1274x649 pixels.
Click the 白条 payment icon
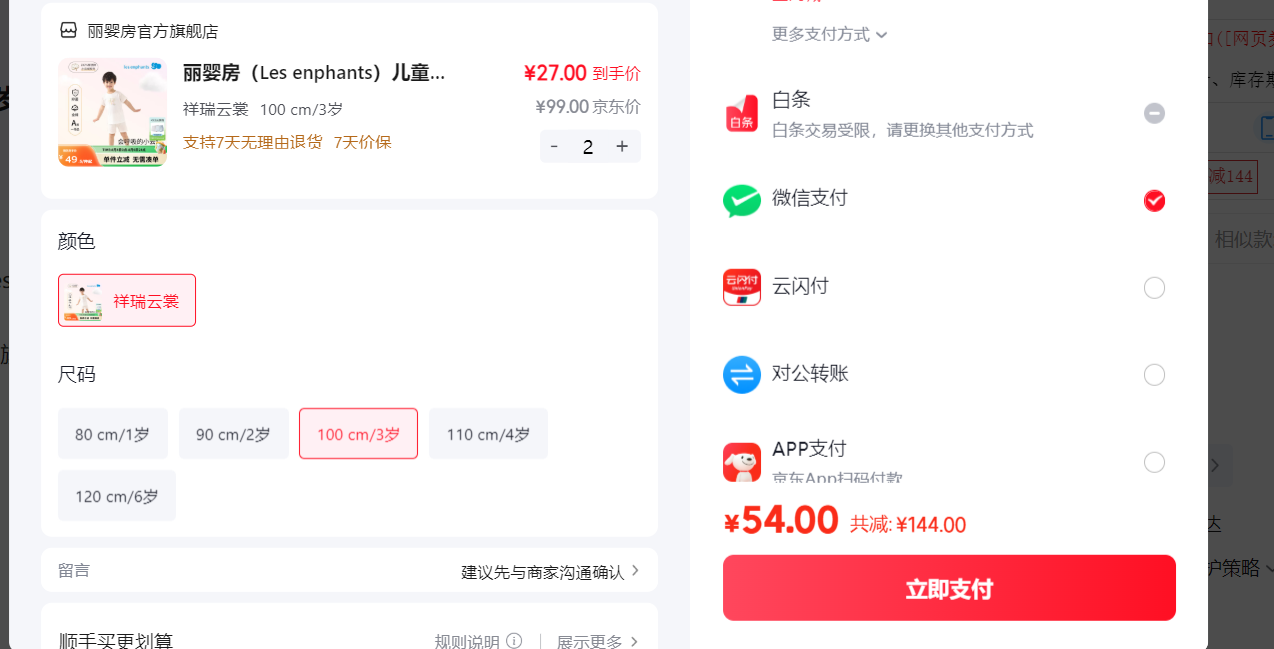click(742, 114)
